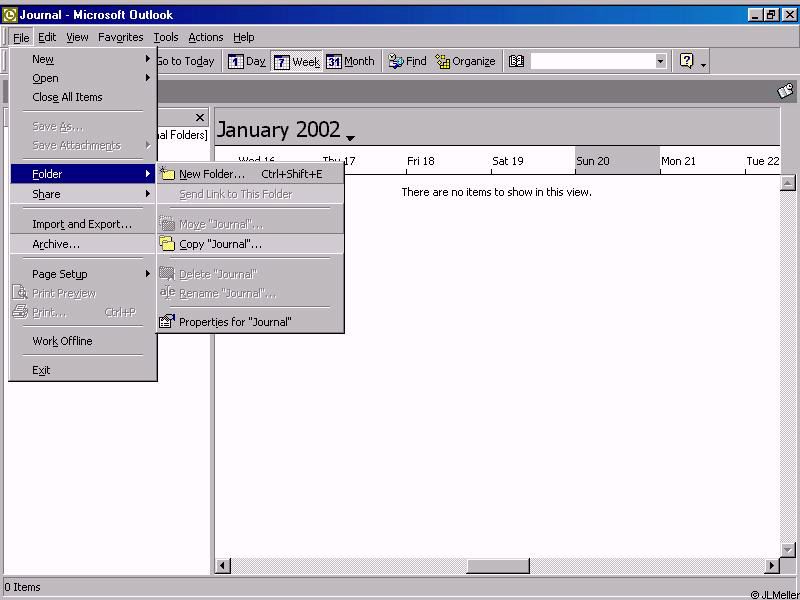Open the View menu
The width and height of the screenshot is (800, 600).
77,37
